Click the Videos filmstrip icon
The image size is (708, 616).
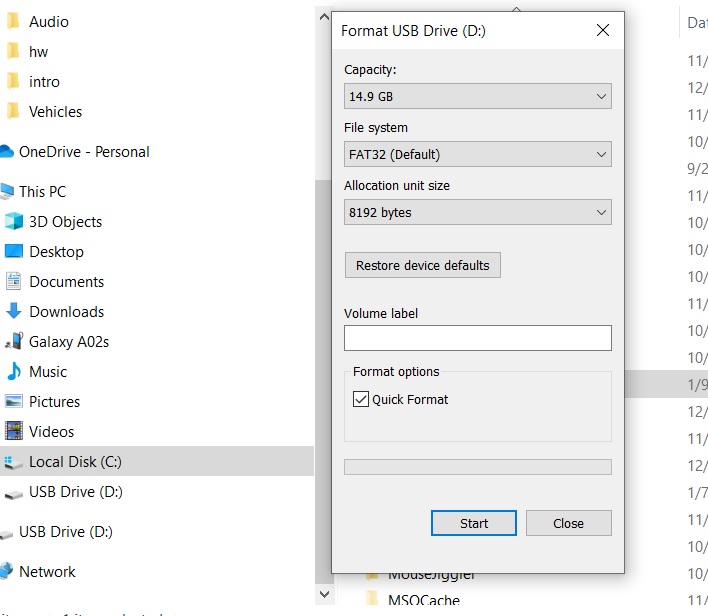(14, 432)
